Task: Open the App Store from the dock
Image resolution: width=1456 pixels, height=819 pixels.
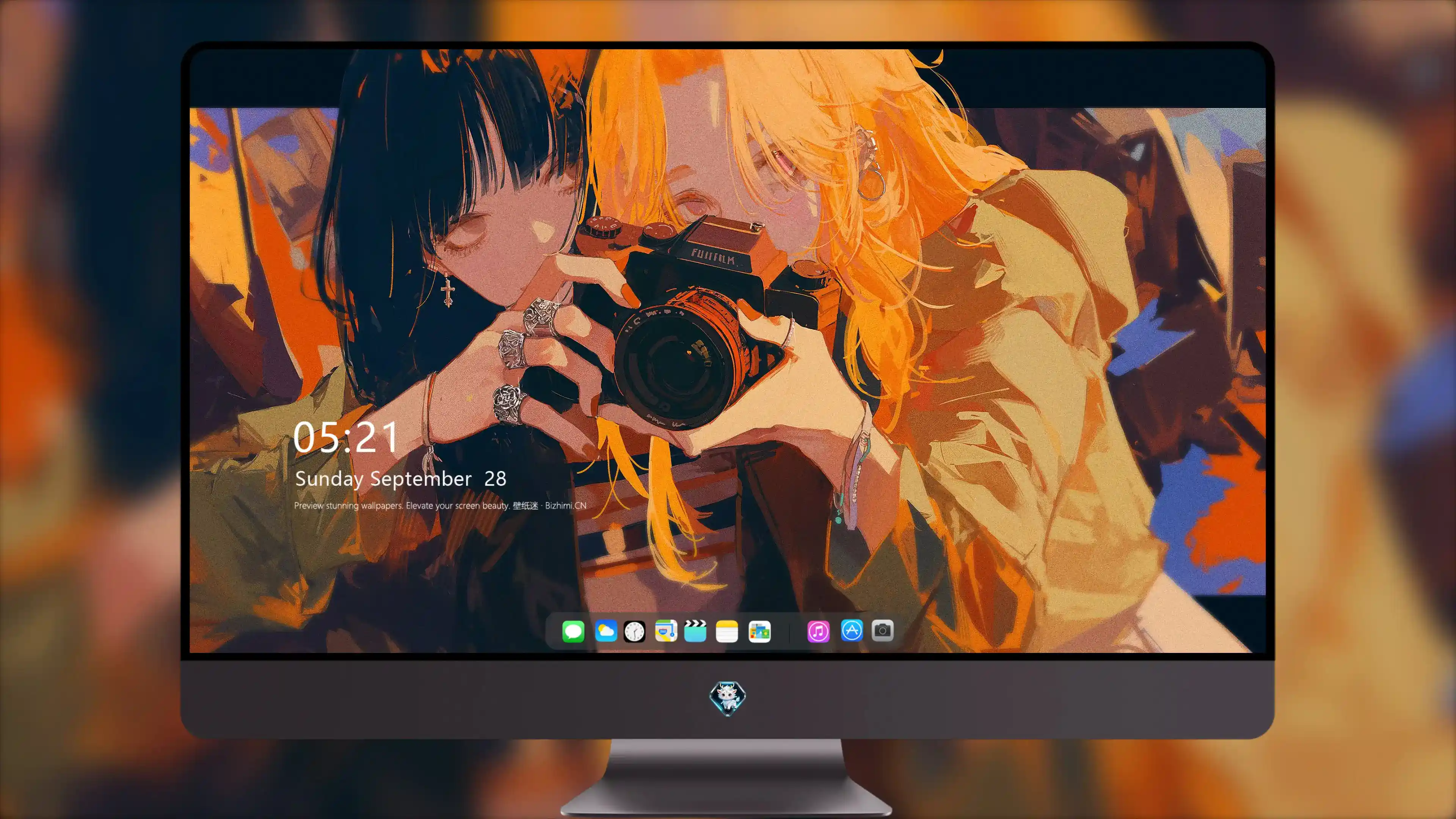Action: (852, 630)
